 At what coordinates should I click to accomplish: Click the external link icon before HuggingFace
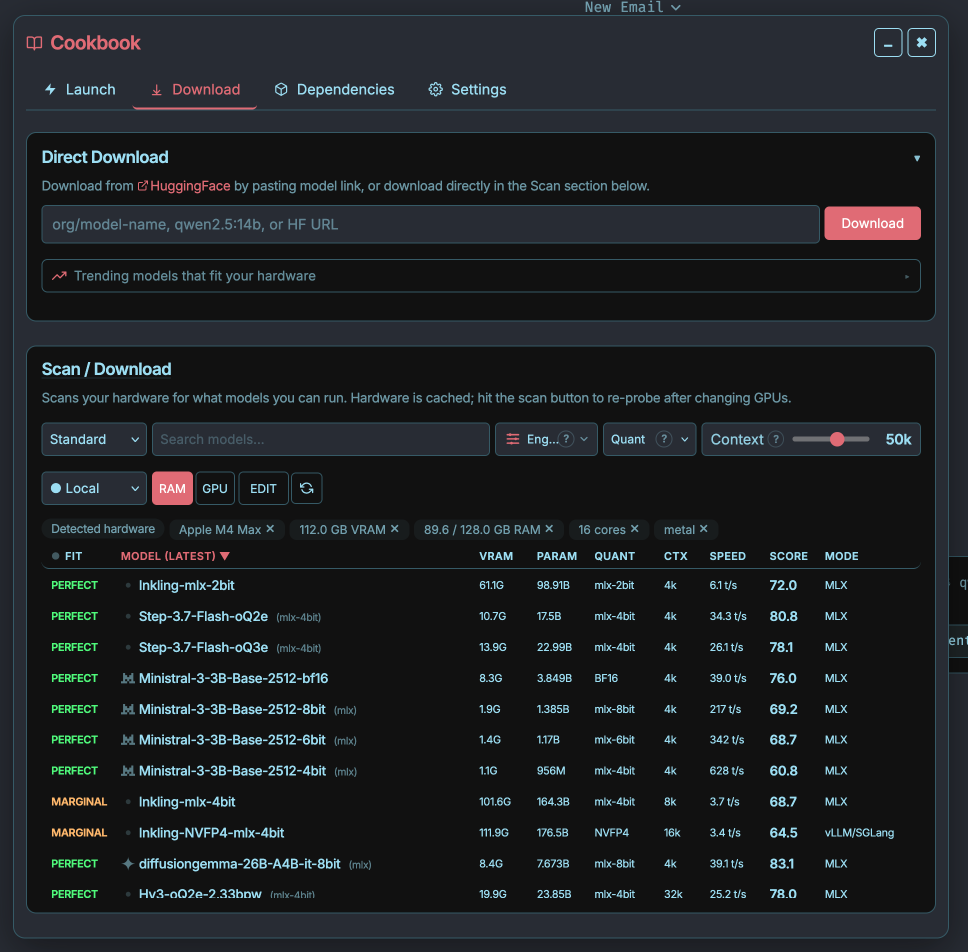(x=143, y=186)
